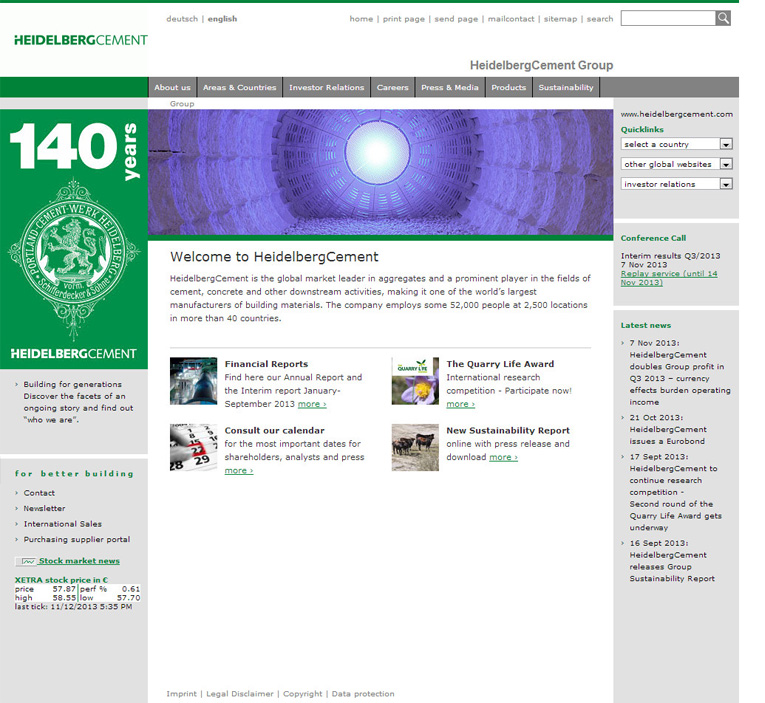Click the 140 years anniversary emblem
Image resolution: width=765 pixels, height=703 pixels.
click(x=74, y=239)
